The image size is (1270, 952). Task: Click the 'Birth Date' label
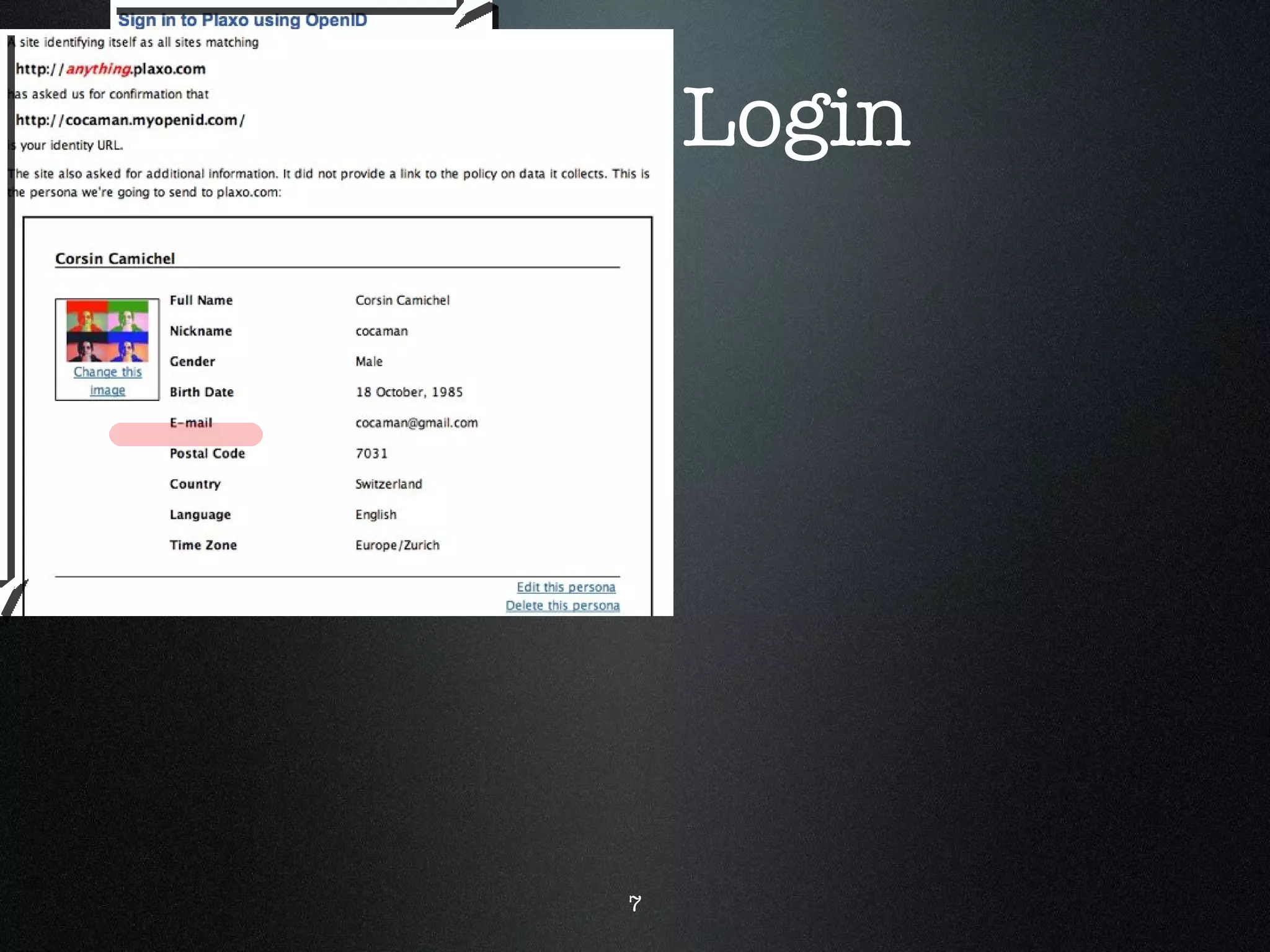pos(202,392)
